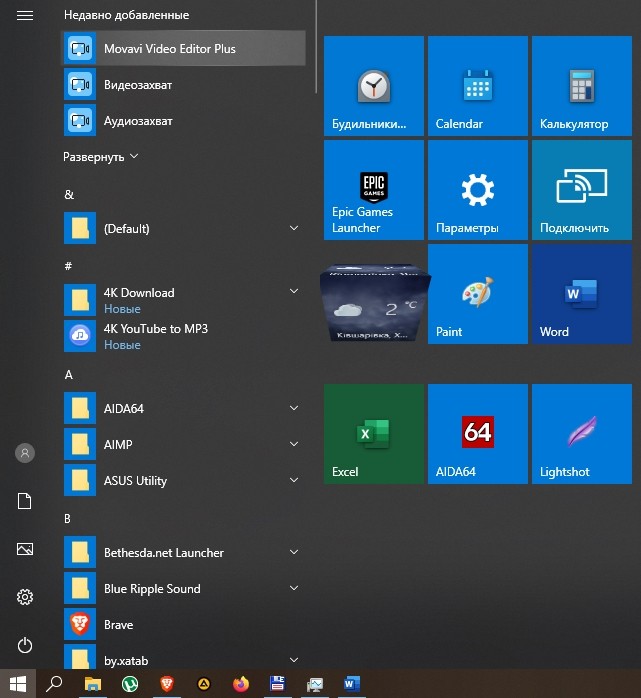The width and height of the screenshot is (641, 698).
Task: Click the Недавно добавленные heading
Action: (126, 15)
